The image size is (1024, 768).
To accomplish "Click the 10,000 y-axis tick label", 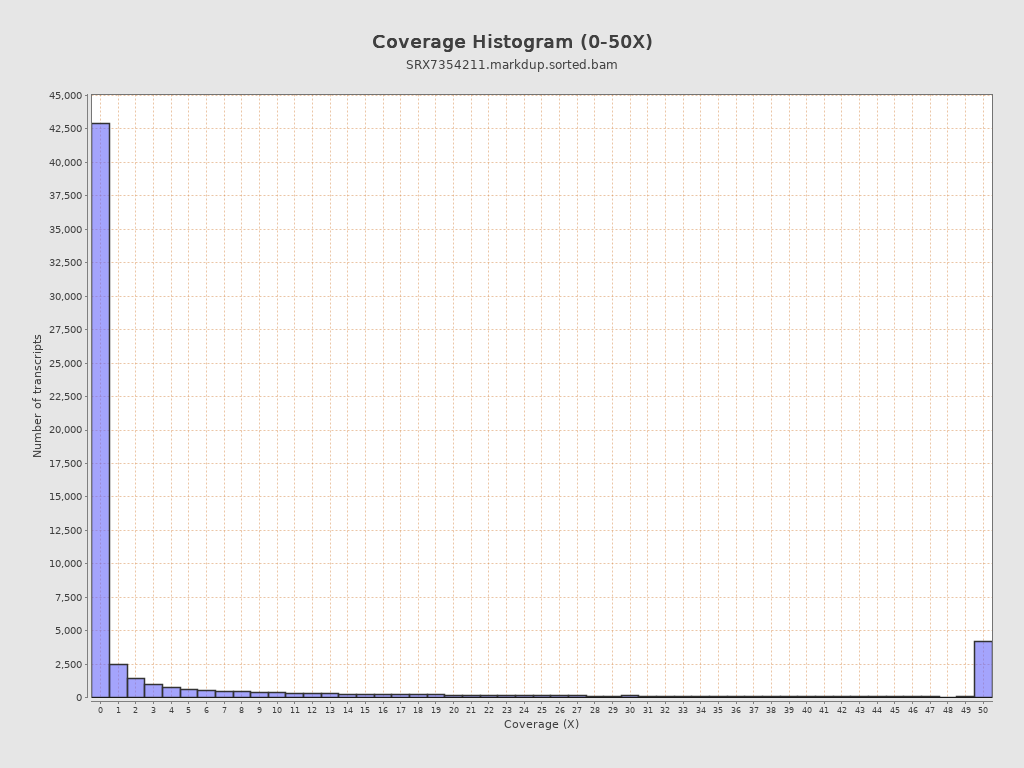I will (66, 564).
